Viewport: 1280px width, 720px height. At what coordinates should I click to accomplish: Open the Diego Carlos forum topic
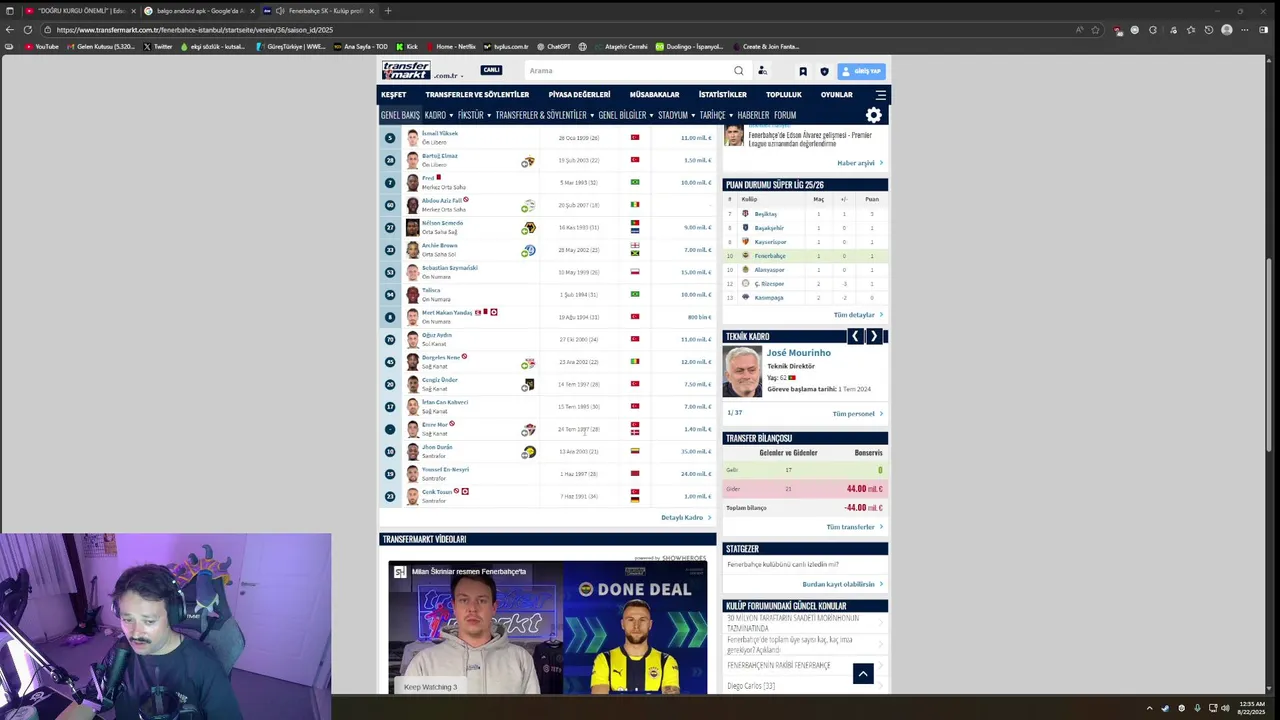(751, 686)
